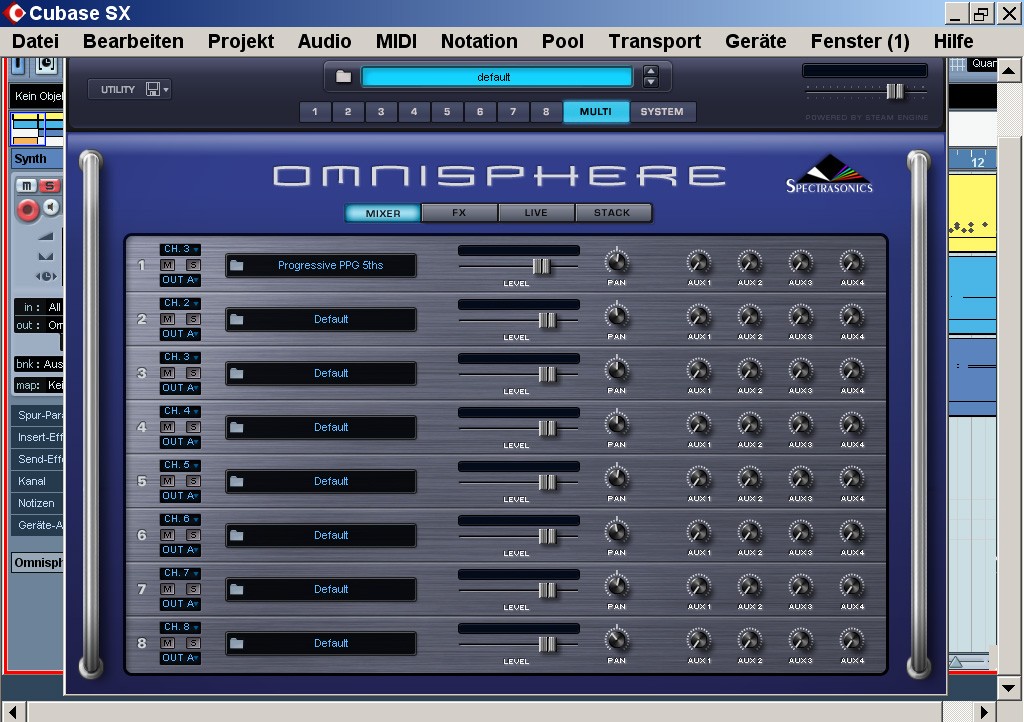Open the Transport menu
1024x722 pixels.
pos(654,41)
